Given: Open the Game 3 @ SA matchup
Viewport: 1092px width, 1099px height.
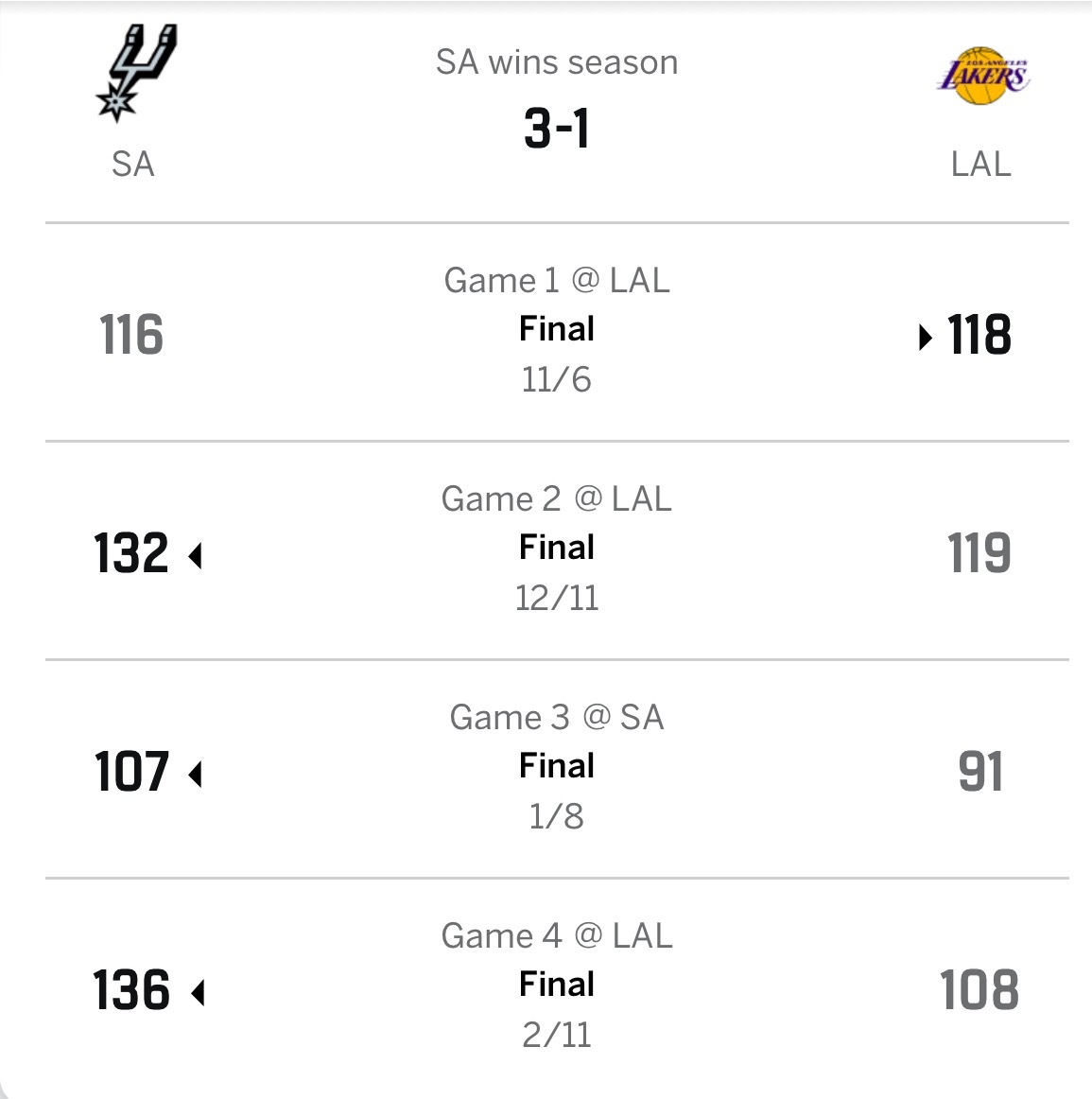Looking at the screenshot, I should coord(556,717).
